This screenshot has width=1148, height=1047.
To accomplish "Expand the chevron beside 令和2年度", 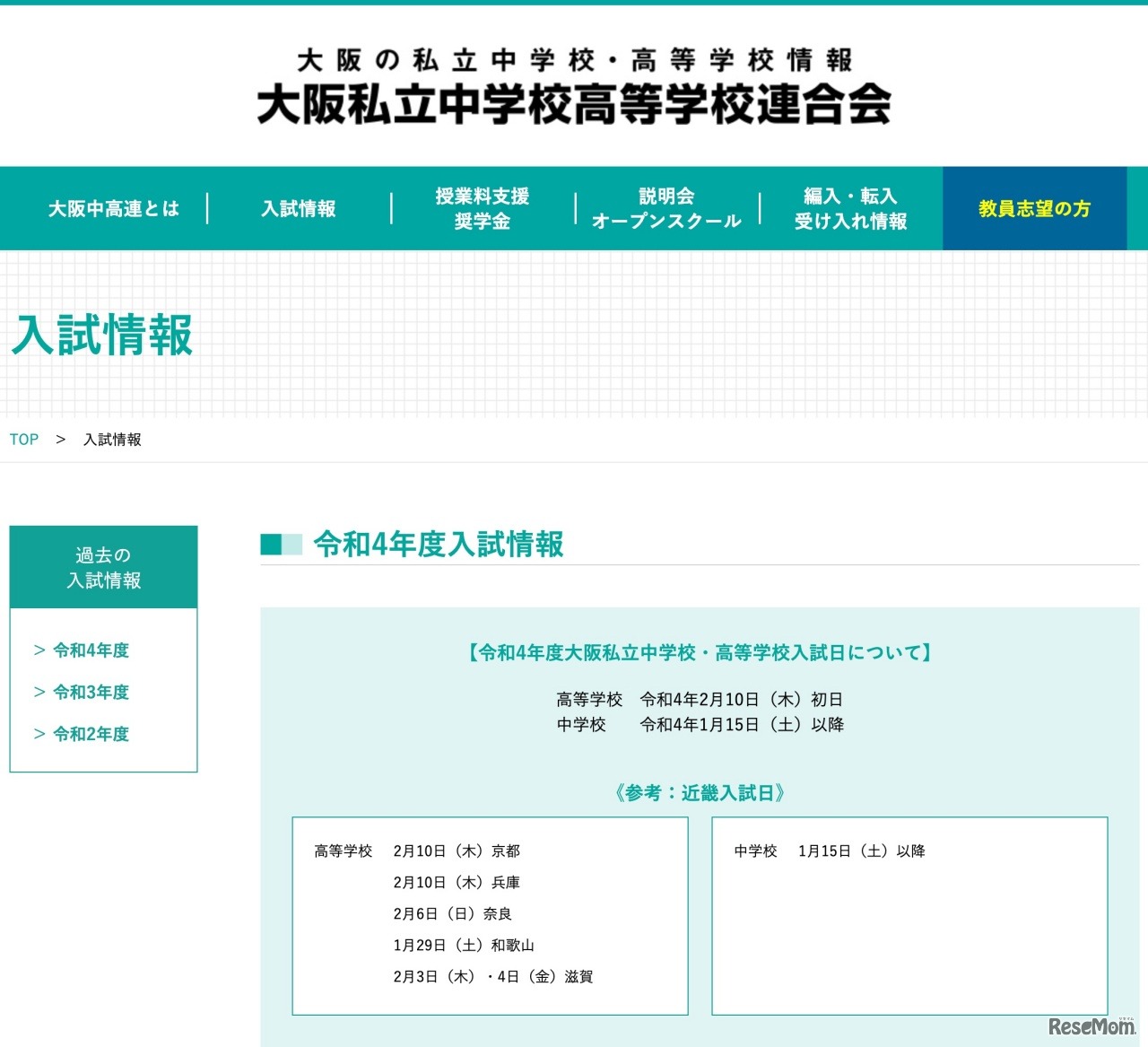I will click(x=39, y=734).
